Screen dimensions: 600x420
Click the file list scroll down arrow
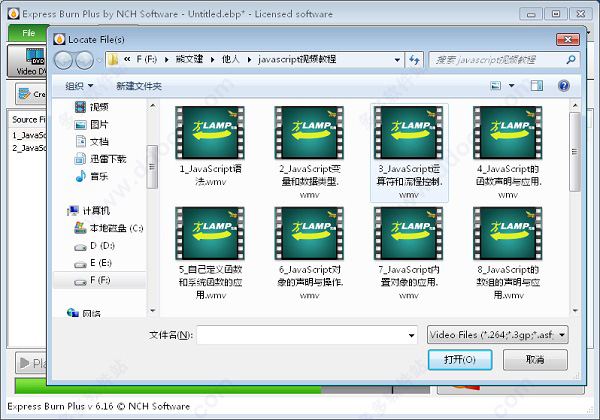575,311
